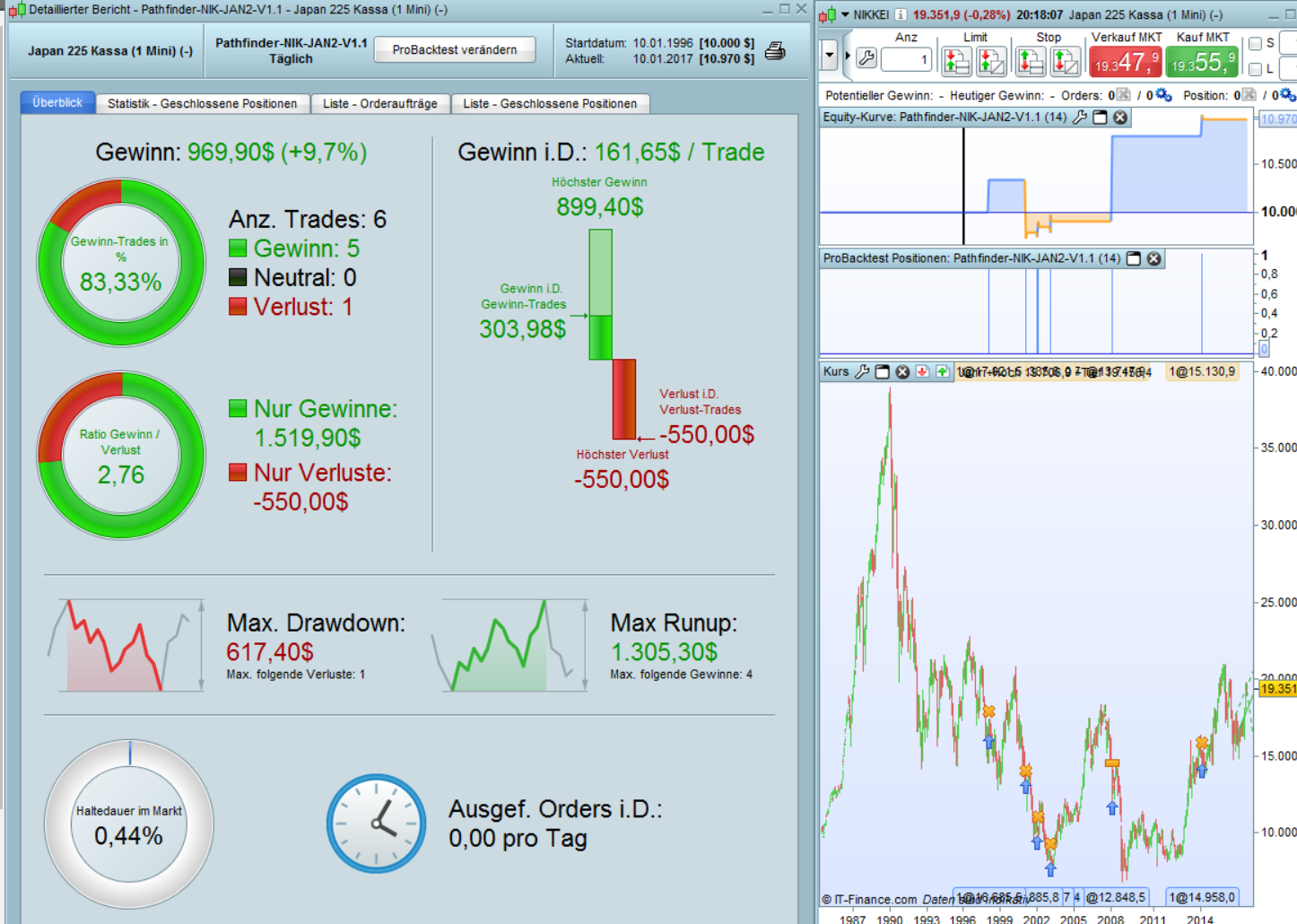
Task: Open the Liste - Orderaufträge tab
Action: (x=380, y=103)
